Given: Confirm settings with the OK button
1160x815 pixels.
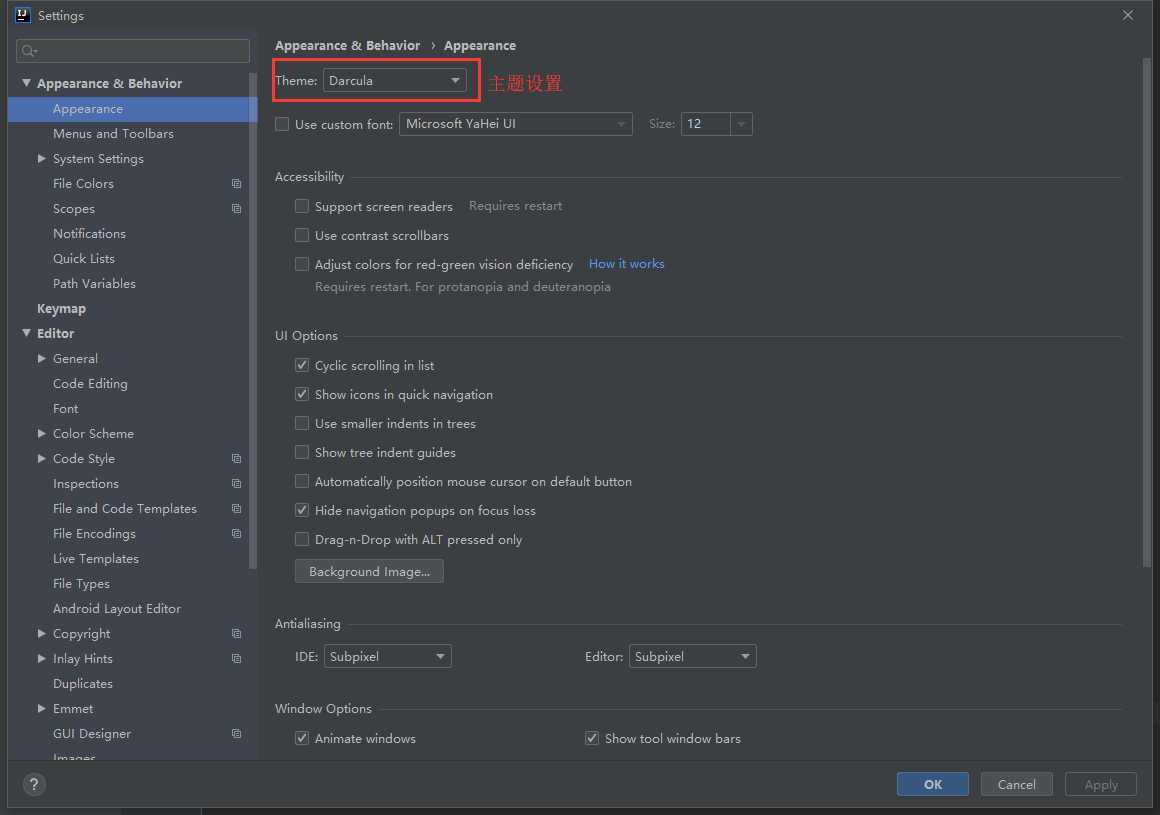Looking at the screenshot, I should point(933,785).
